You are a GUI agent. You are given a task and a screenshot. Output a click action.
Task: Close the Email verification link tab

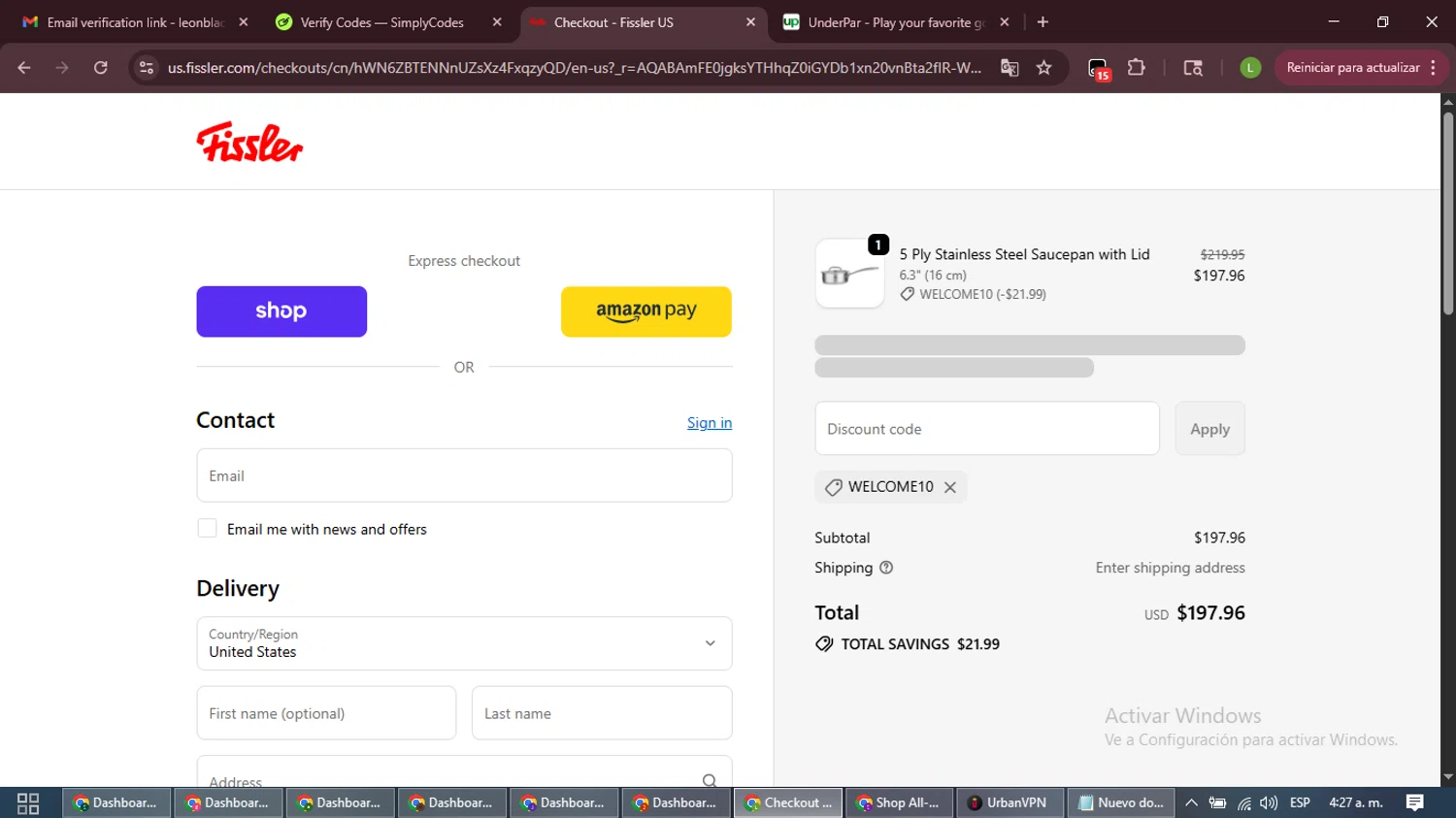click(244, 22)
